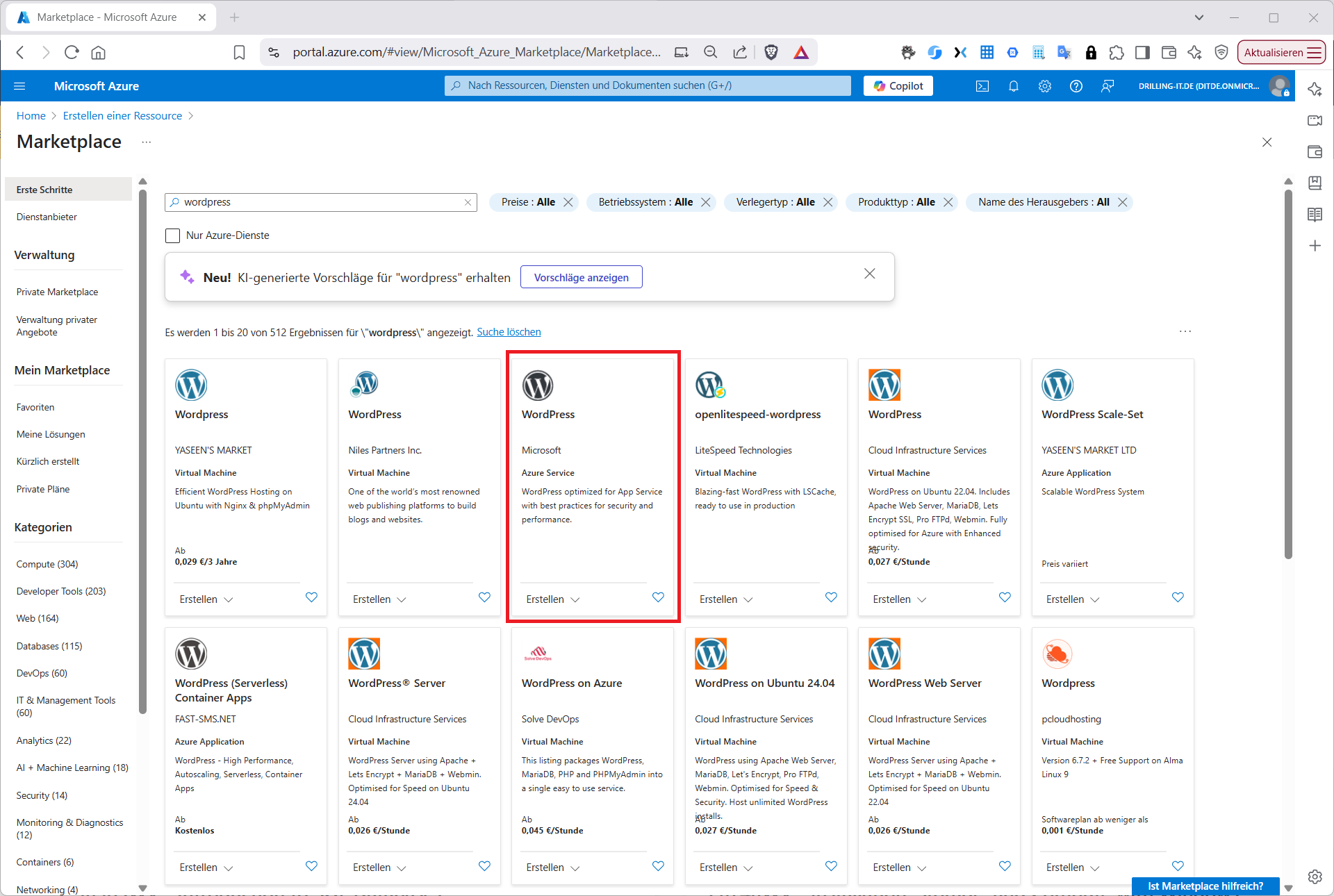Image resolution: width=1334 pixels, height=896 pixels.
Task: Favorite WordPress (Serverless) Container Apps card
Action: 311,866
